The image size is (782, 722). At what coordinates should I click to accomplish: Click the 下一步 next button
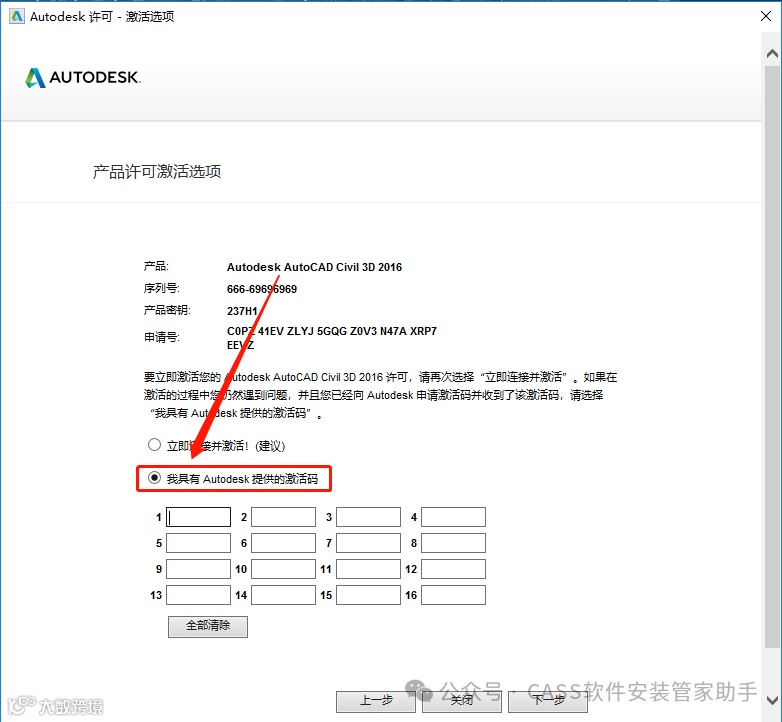point(548,701)
